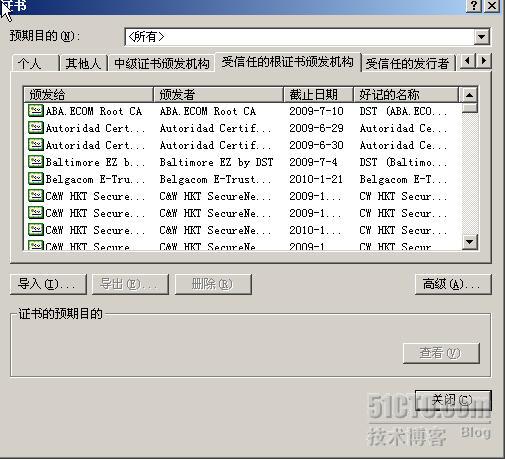Click friendly name DST (Baltimo...

click(403, 162)
